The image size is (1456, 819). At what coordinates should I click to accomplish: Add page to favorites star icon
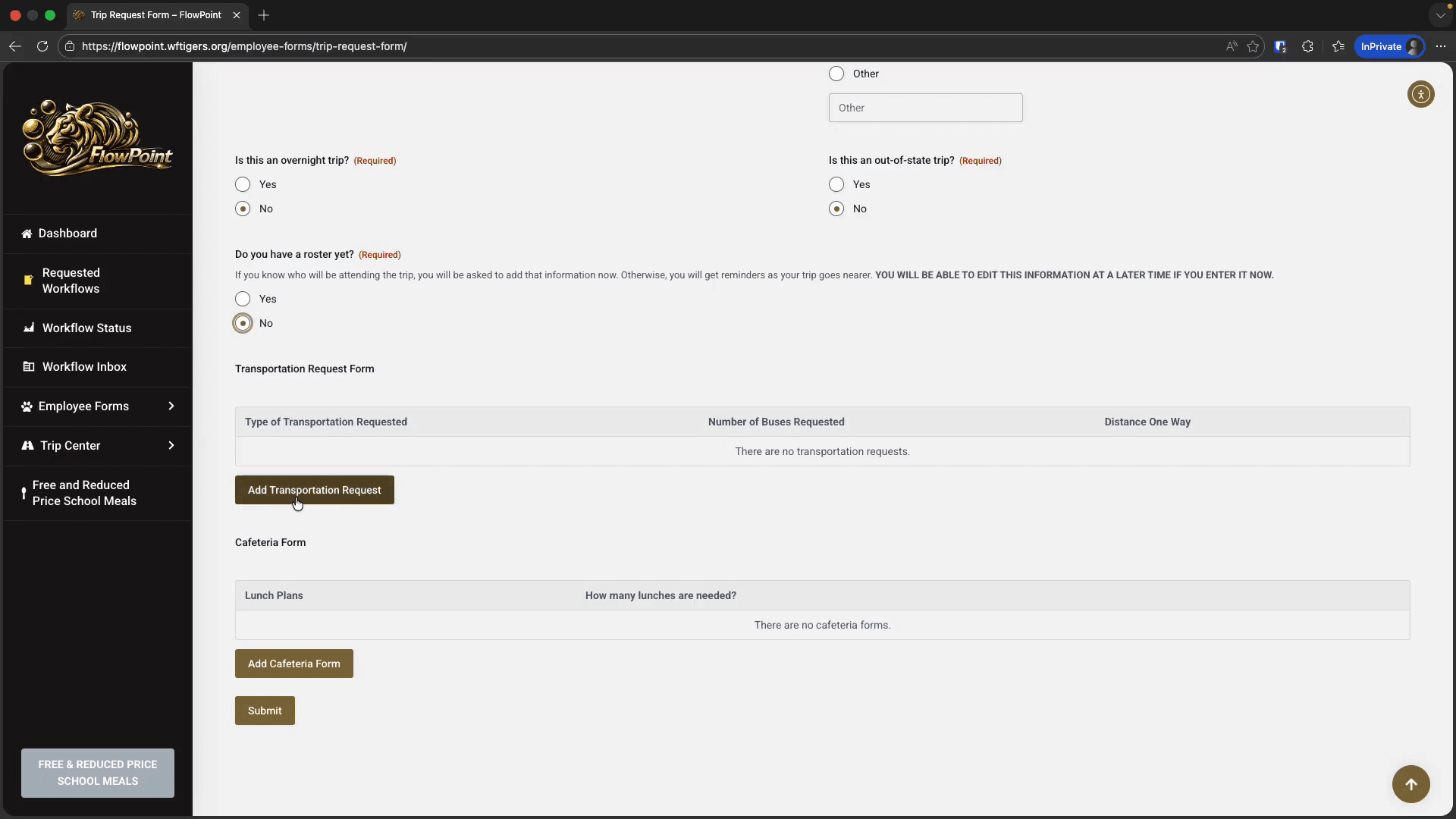[1253, 46]
